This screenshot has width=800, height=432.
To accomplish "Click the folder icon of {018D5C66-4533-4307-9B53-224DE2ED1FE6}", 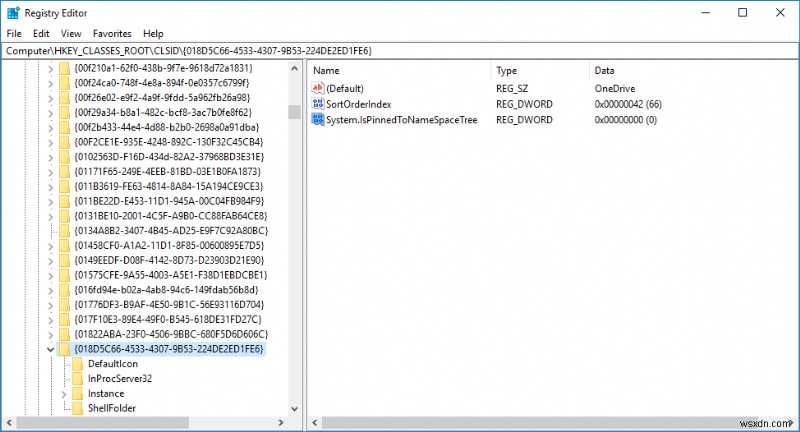I will point(64,349).
